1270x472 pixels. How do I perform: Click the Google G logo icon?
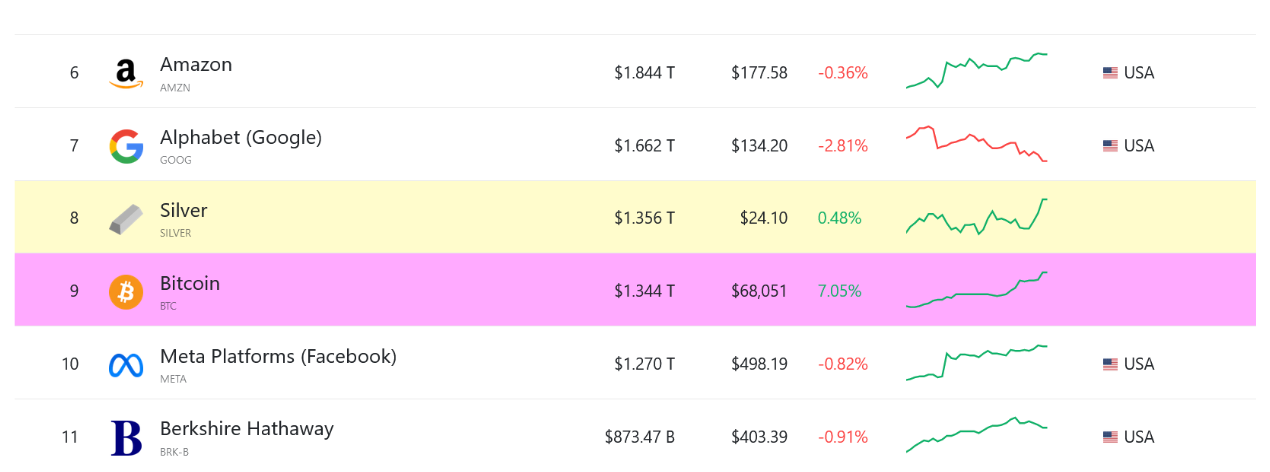[126, 146]
